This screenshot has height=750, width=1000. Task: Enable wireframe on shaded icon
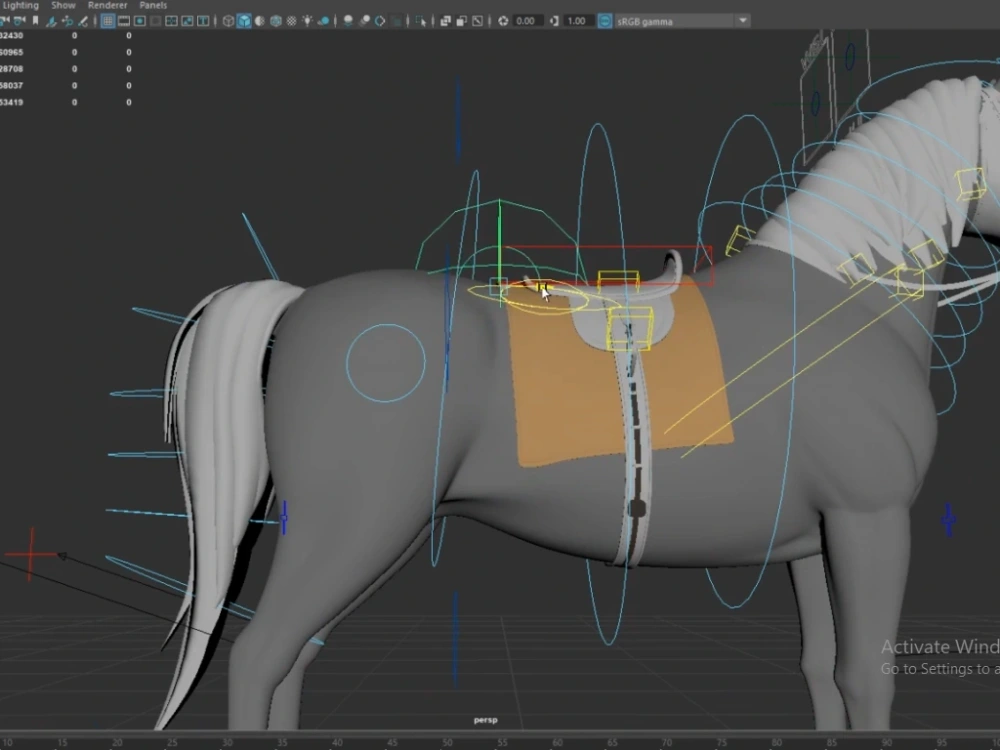pyautogui.click(x=276, y=21)
